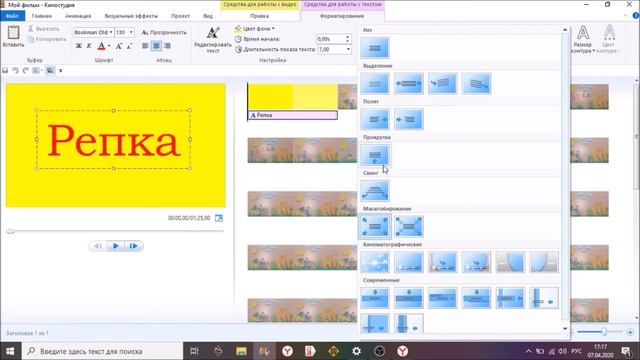640x360 pixels.
Task: Apply first Масштабирование zoom effect
Action: (x=375, y=227)
